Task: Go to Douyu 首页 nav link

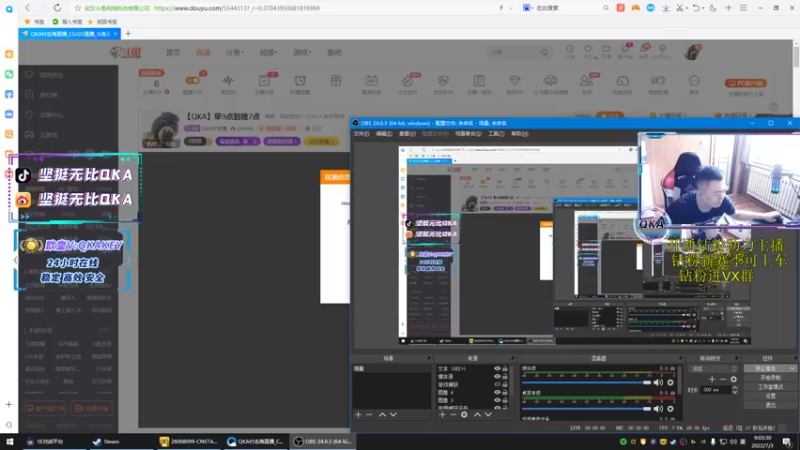Action: (173, 52)
